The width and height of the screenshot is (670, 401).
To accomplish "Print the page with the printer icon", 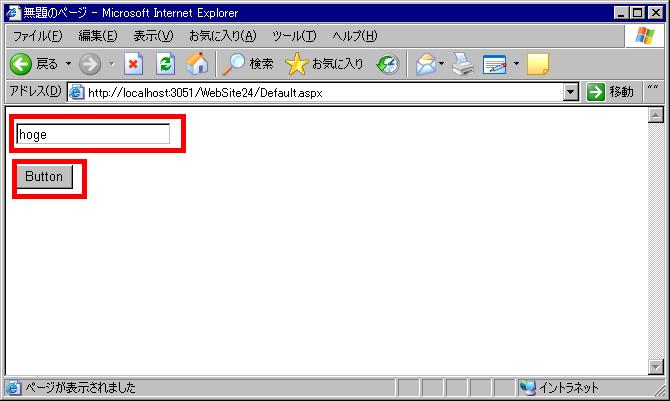I will pos(463,64).
